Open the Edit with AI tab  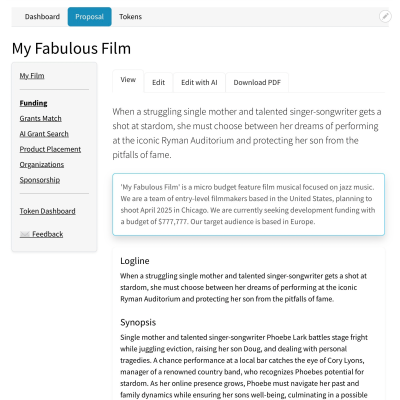pos(199,82)
